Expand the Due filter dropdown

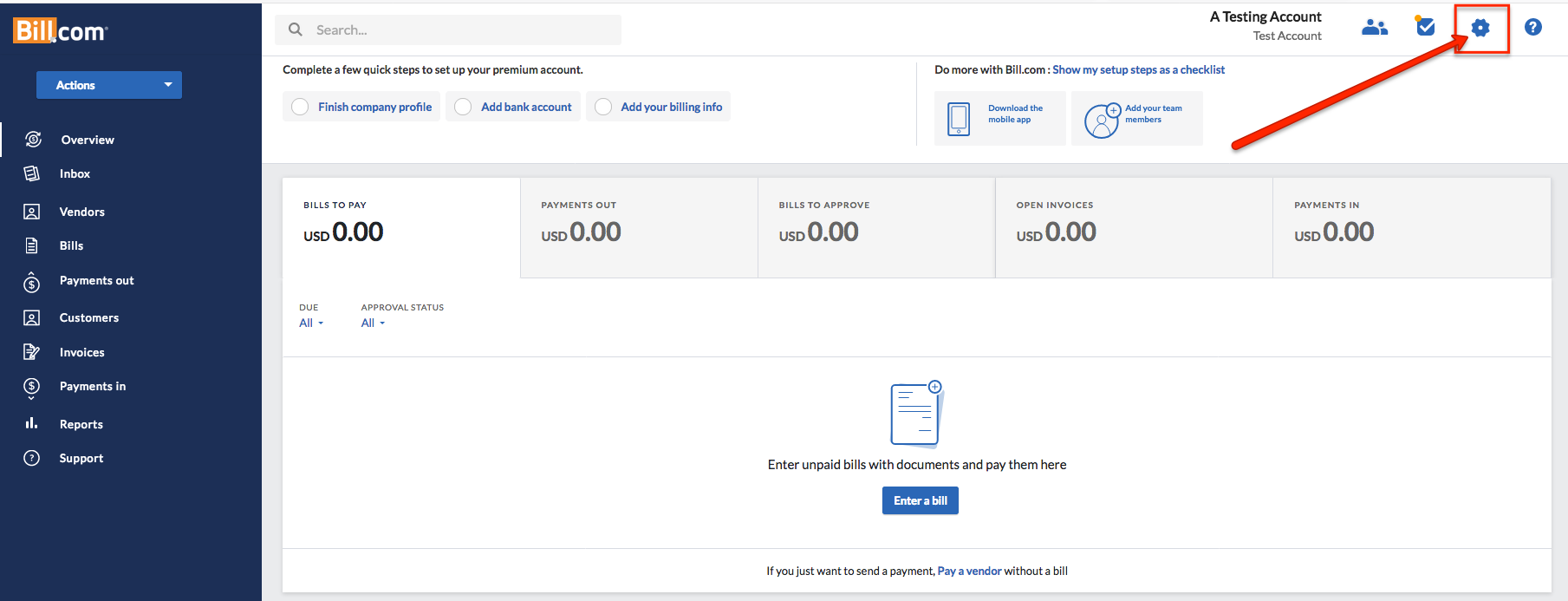tap(311, 323)
